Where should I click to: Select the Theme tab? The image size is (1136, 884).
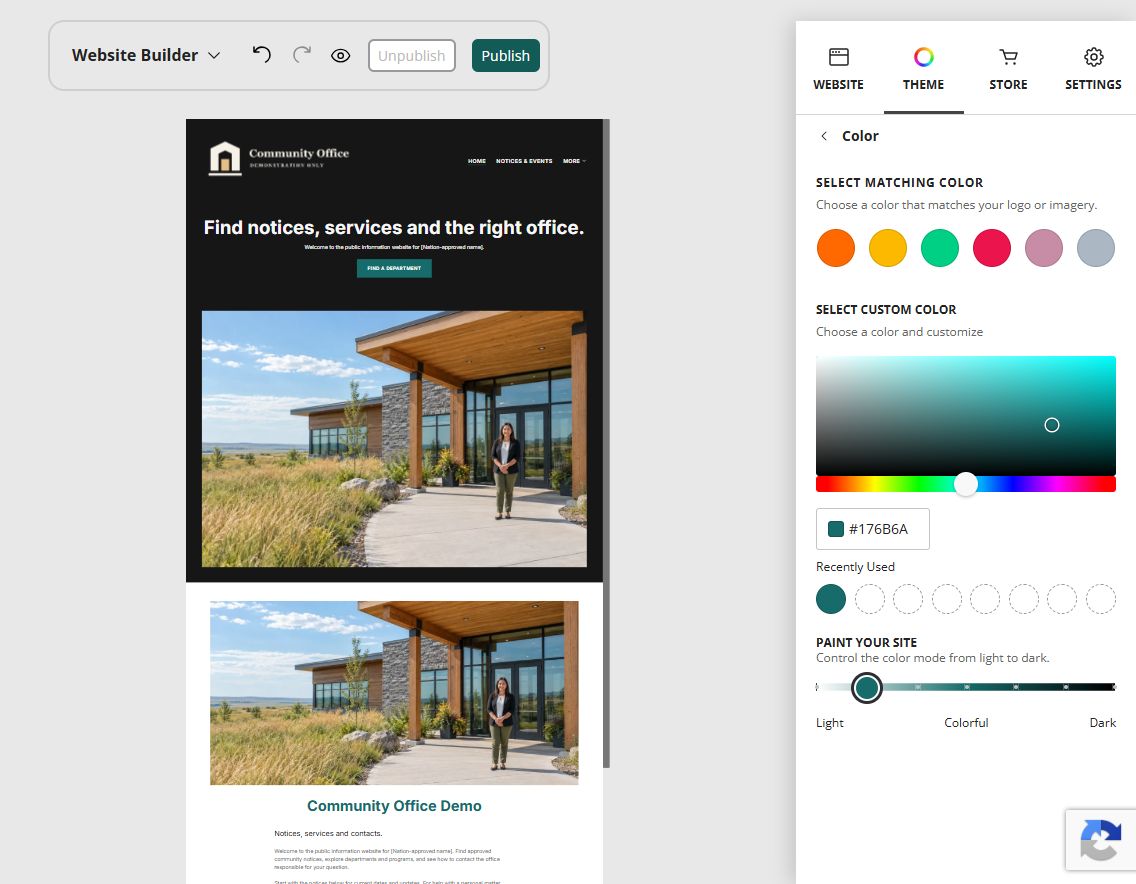click(924, 70)
